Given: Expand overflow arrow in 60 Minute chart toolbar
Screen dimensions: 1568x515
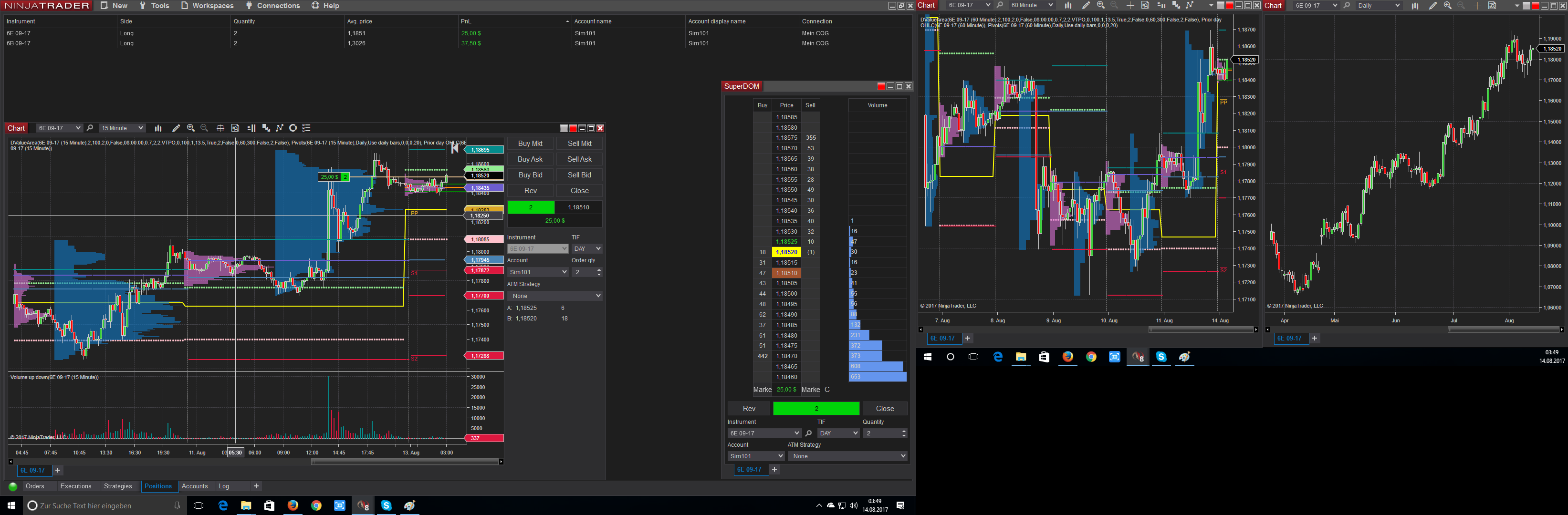Looking at the screenshot, I should (1211, 5).
